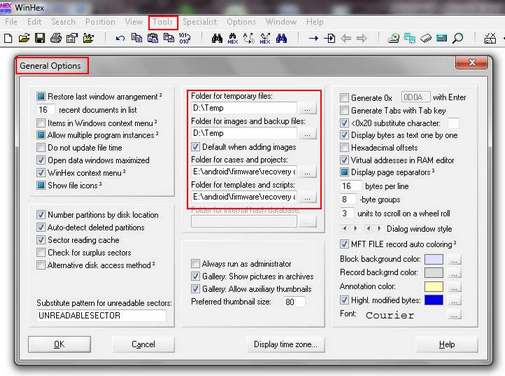Click the Forward navigation arrow icon

tap(361, 39)
